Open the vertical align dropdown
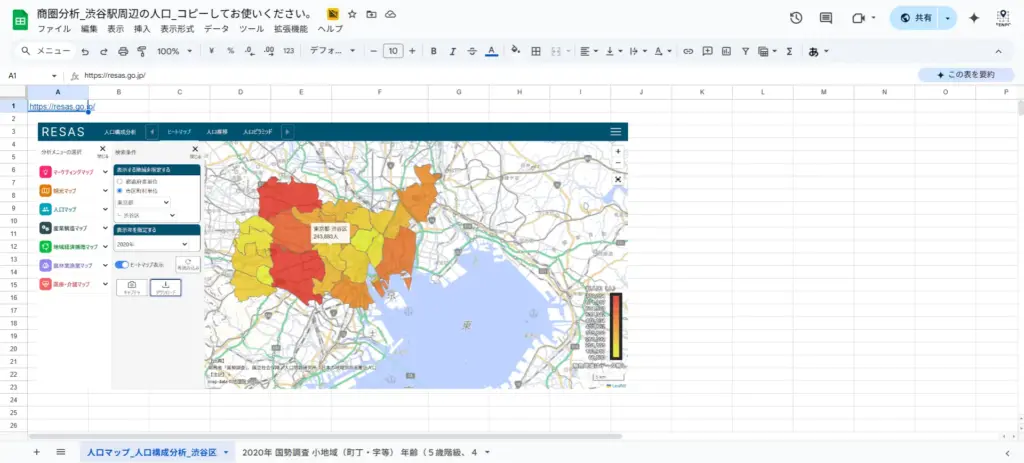Screen dimensions: 1024x463 614,51
